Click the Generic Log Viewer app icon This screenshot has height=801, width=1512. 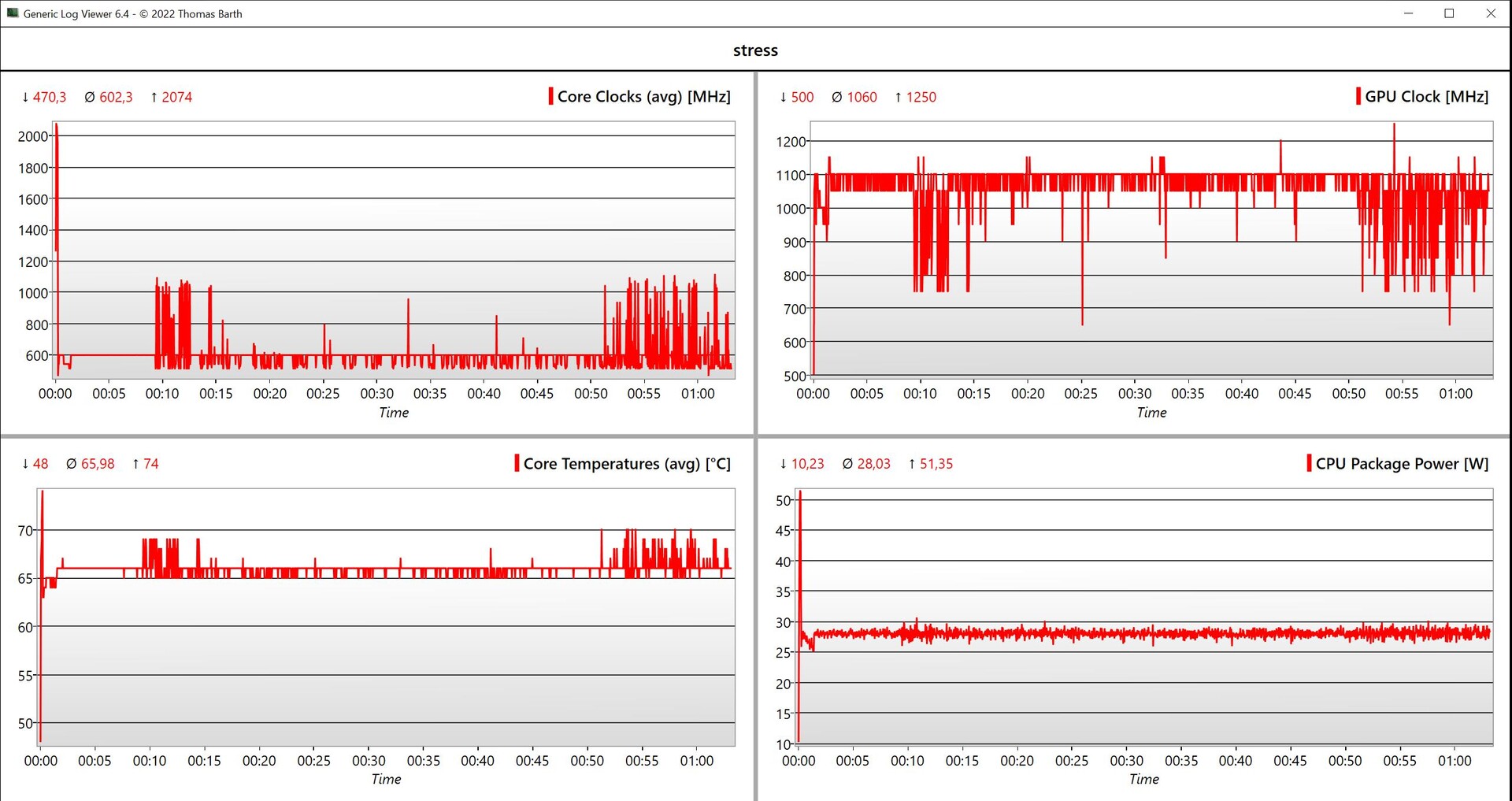tap(13, 13)
